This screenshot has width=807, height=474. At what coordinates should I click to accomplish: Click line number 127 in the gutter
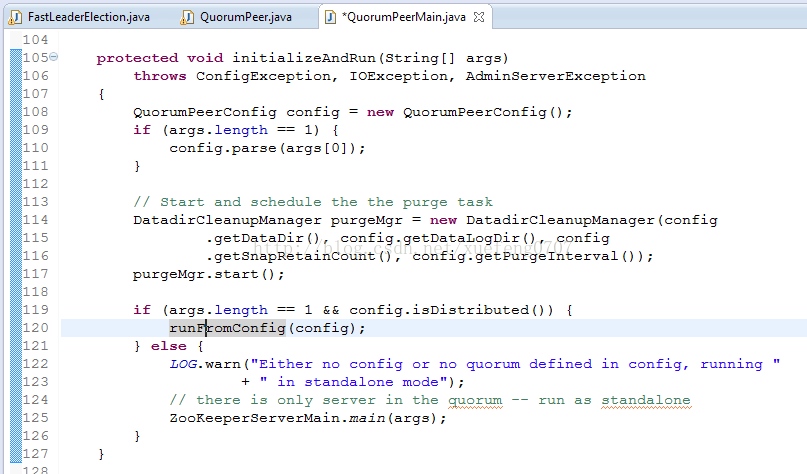click(x=36, y=454)
